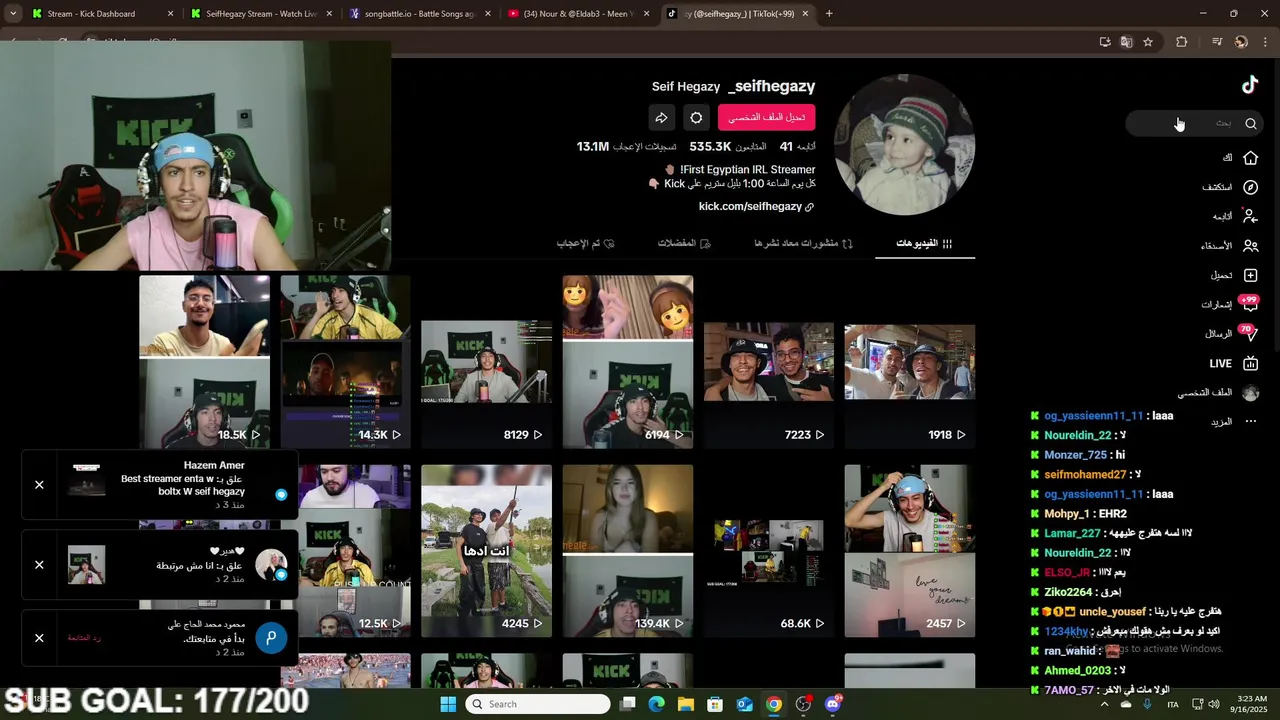Open Chrome media control icon
This screenshot has width=1280, height=720.
tap(1217, 42)
